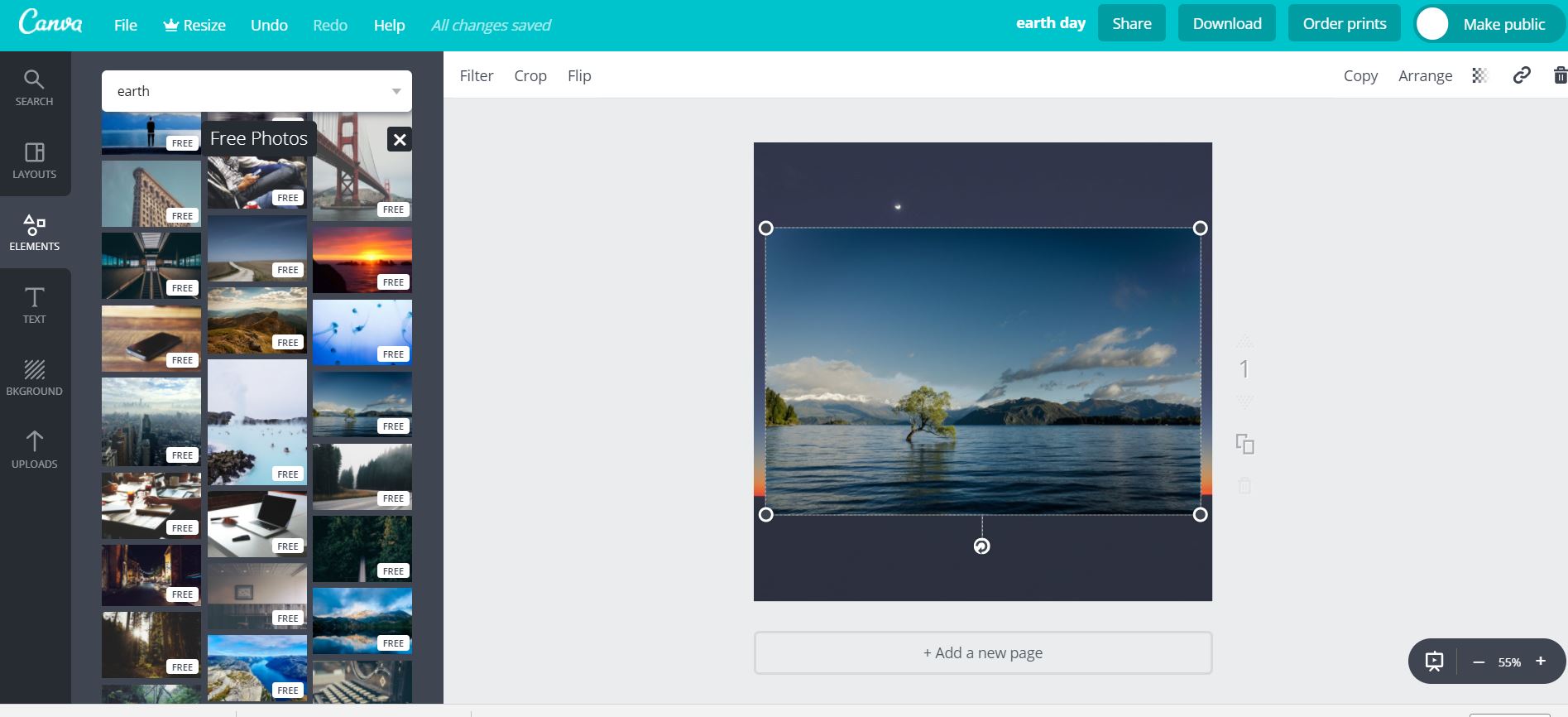Open the Layouts panel

[34, 160]
